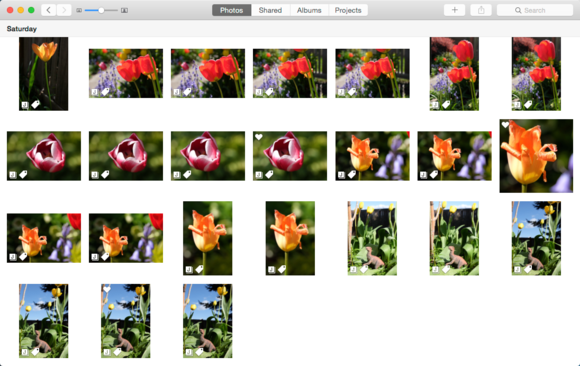Click the Saturday date heading
The image size is (580, 366).
[21, 28]
